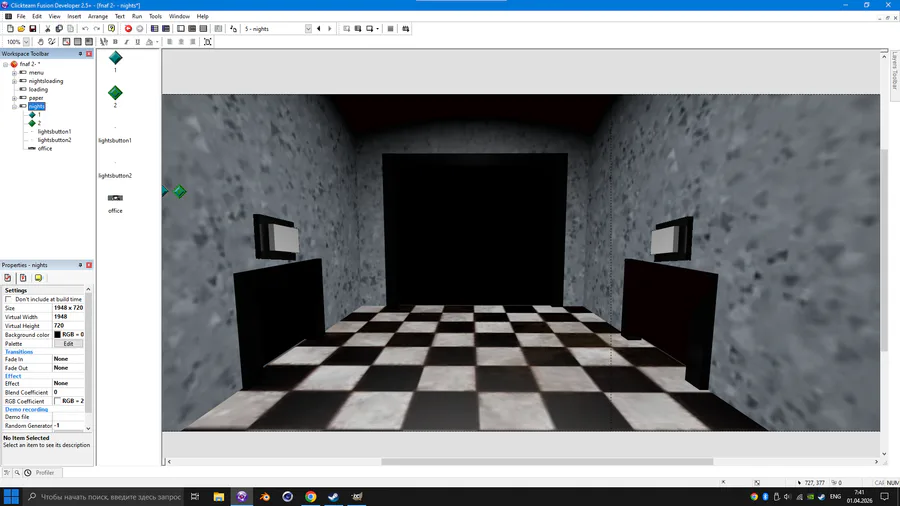Expand the nightsloading frame node
Image resolution: width=900 pixels, height=506 pixels.
point(14,81)
